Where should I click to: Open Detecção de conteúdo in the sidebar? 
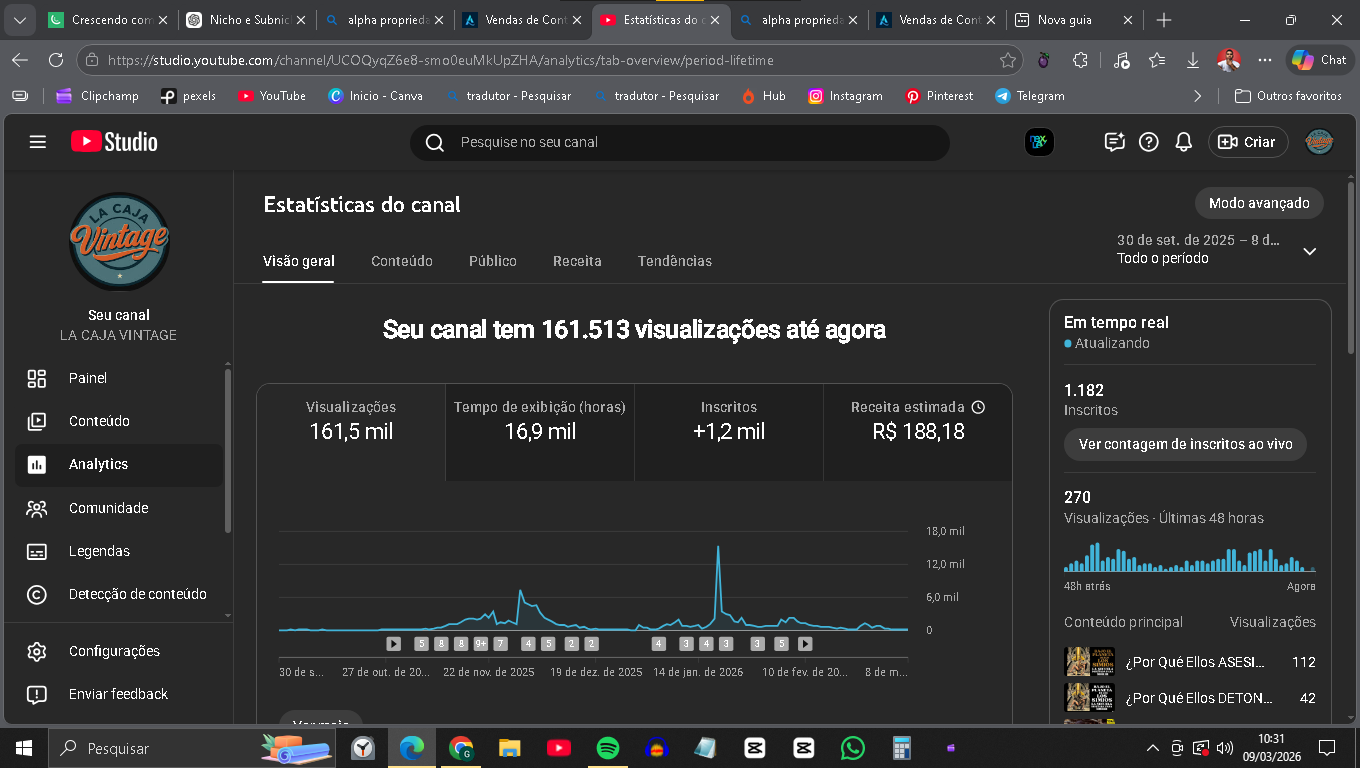(119, 594)
